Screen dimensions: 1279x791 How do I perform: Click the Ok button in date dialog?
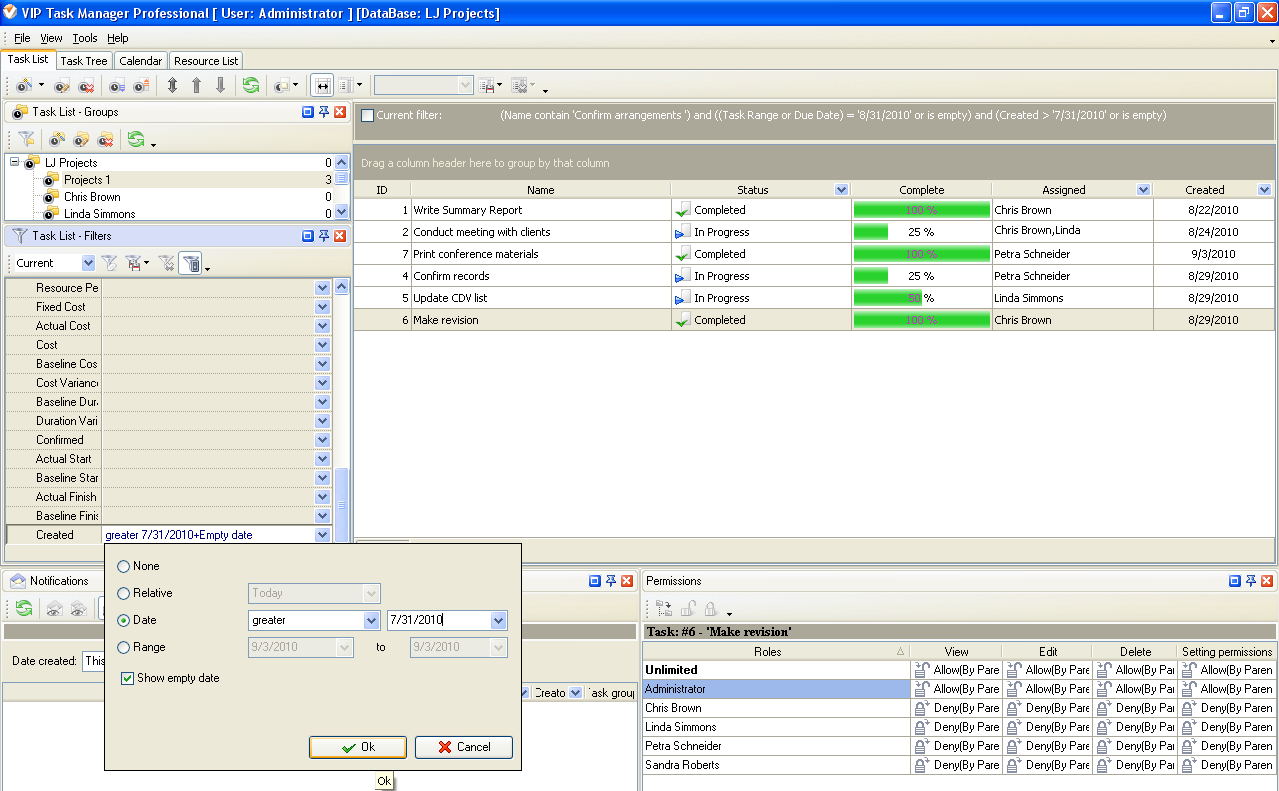click(357, 747)
